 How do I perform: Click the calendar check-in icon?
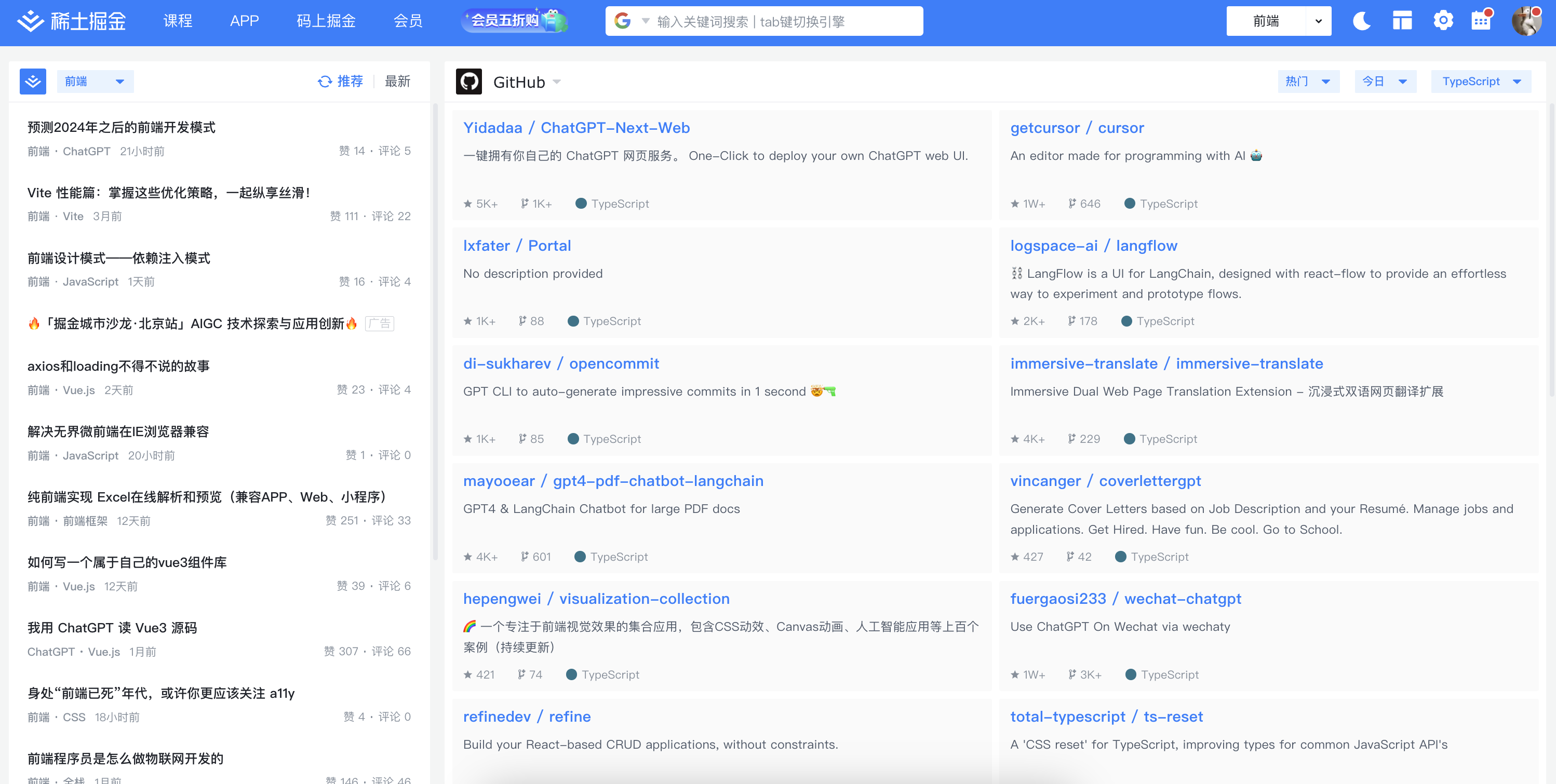coord(1481,21)
